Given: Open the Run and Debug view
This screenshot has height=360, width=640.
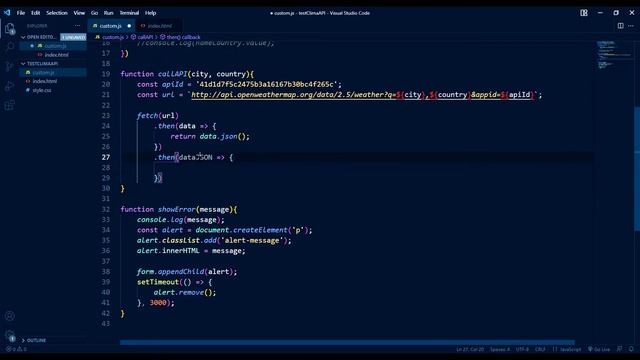Looking at the screenshot, I should click(10, 86).
